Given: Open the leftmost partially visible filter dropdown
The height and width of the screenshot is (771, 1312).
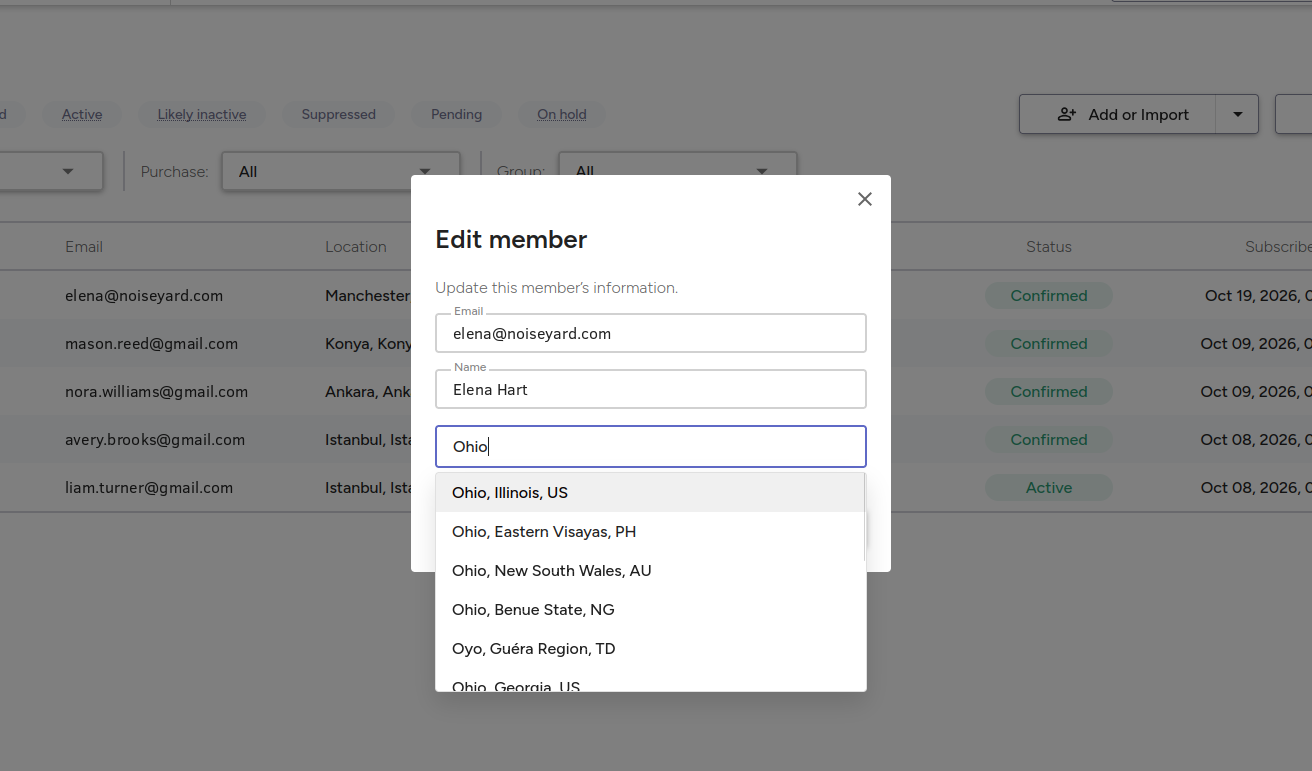Looking at the screenshot, I should click(x=51, y=172).
